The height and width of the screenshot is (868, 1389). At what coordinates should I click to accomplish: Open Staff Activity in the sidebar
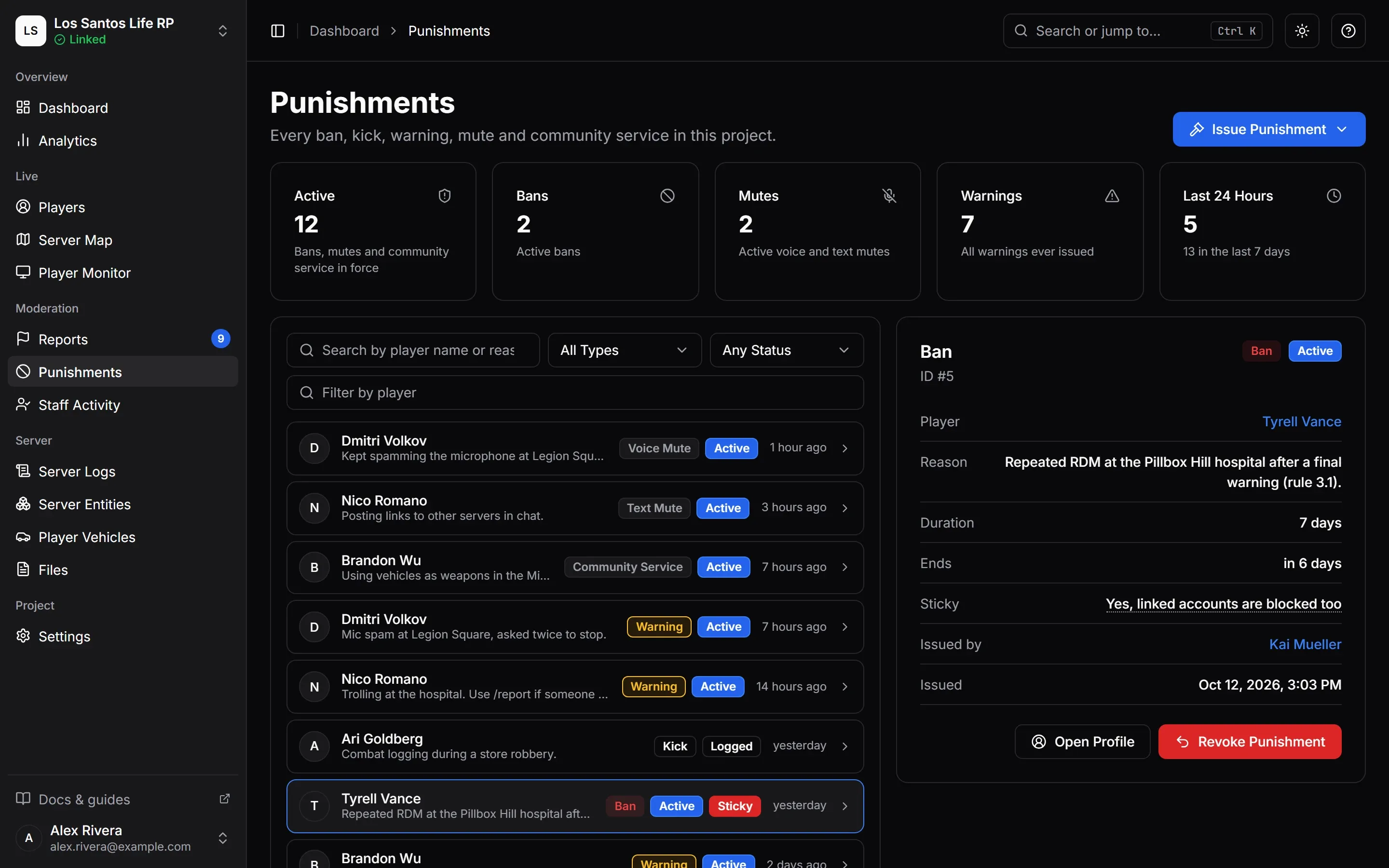tap(123, 405)
